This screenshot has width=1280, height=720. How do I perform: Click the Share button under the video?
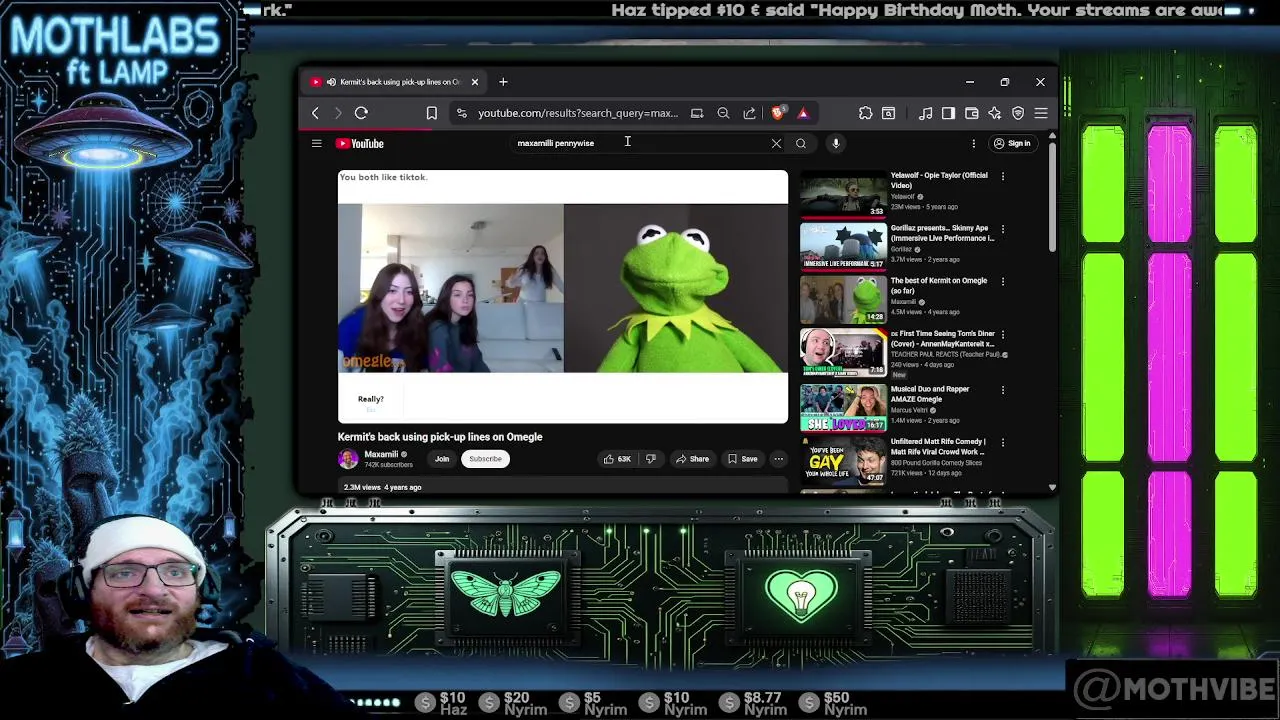(692, 459)
